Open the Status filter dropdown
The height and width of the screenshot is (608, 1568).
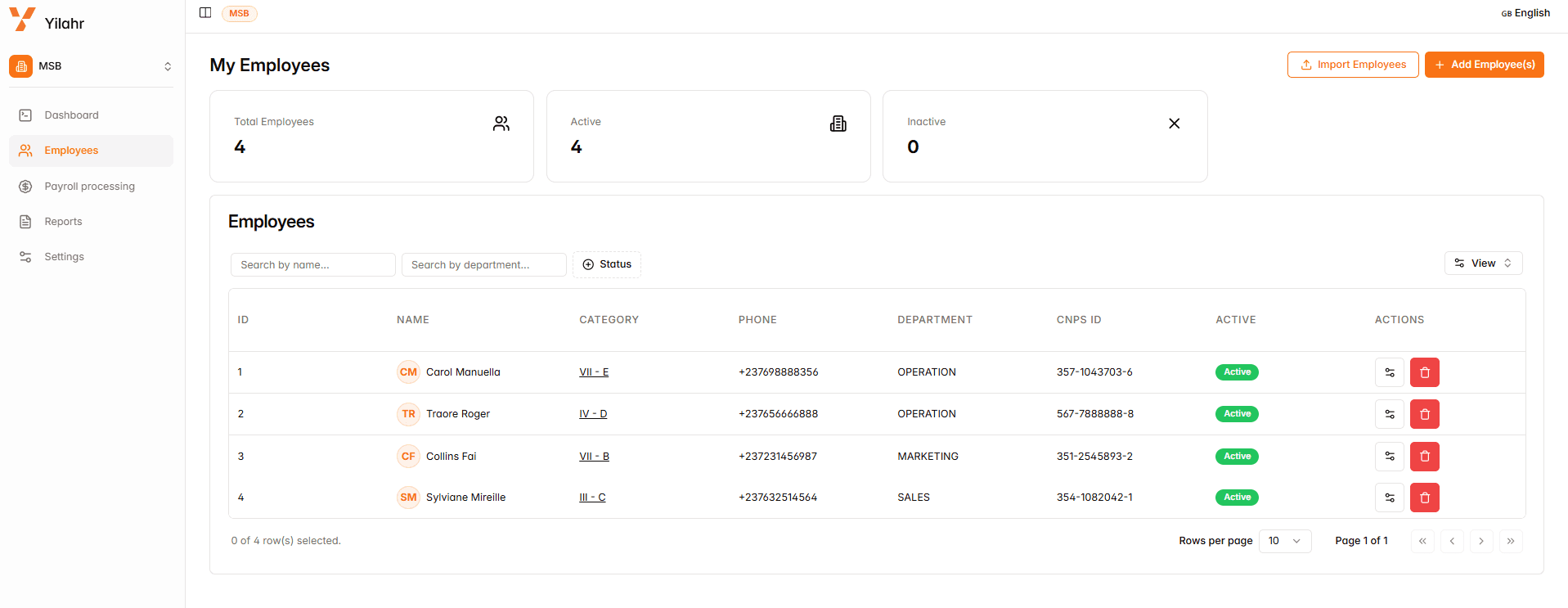(606, 264)
